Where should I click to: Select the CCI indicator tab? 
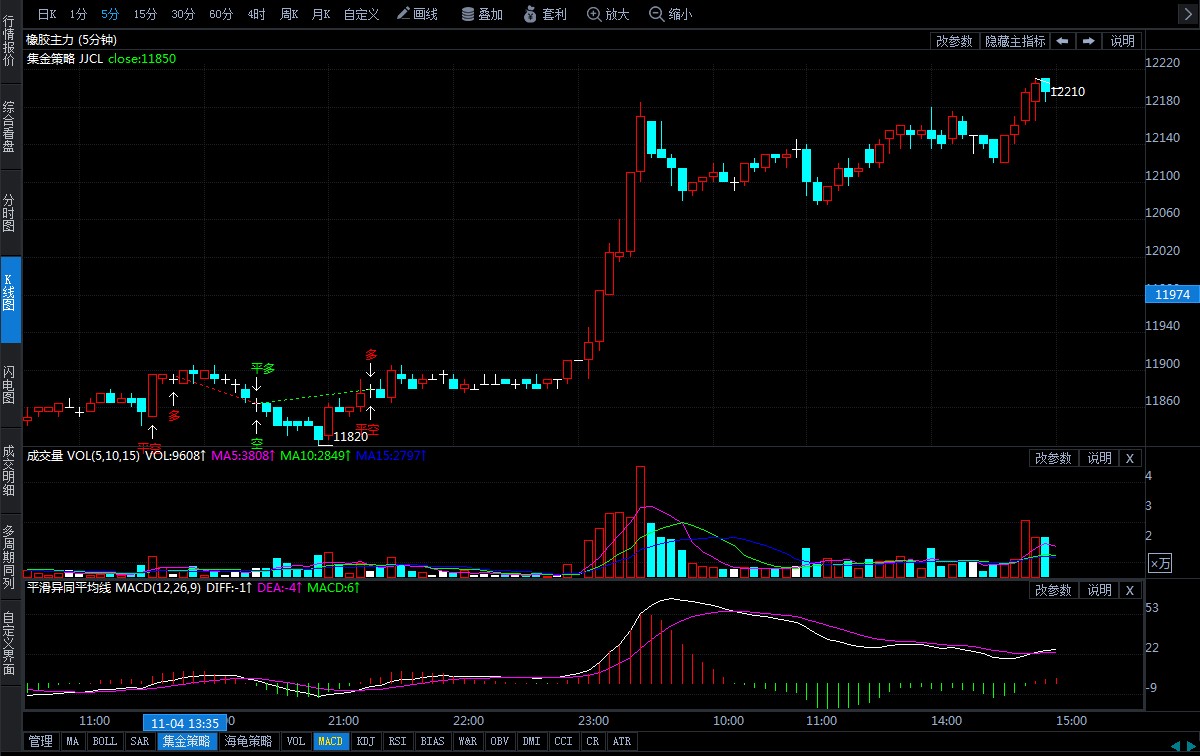point(563,742)
